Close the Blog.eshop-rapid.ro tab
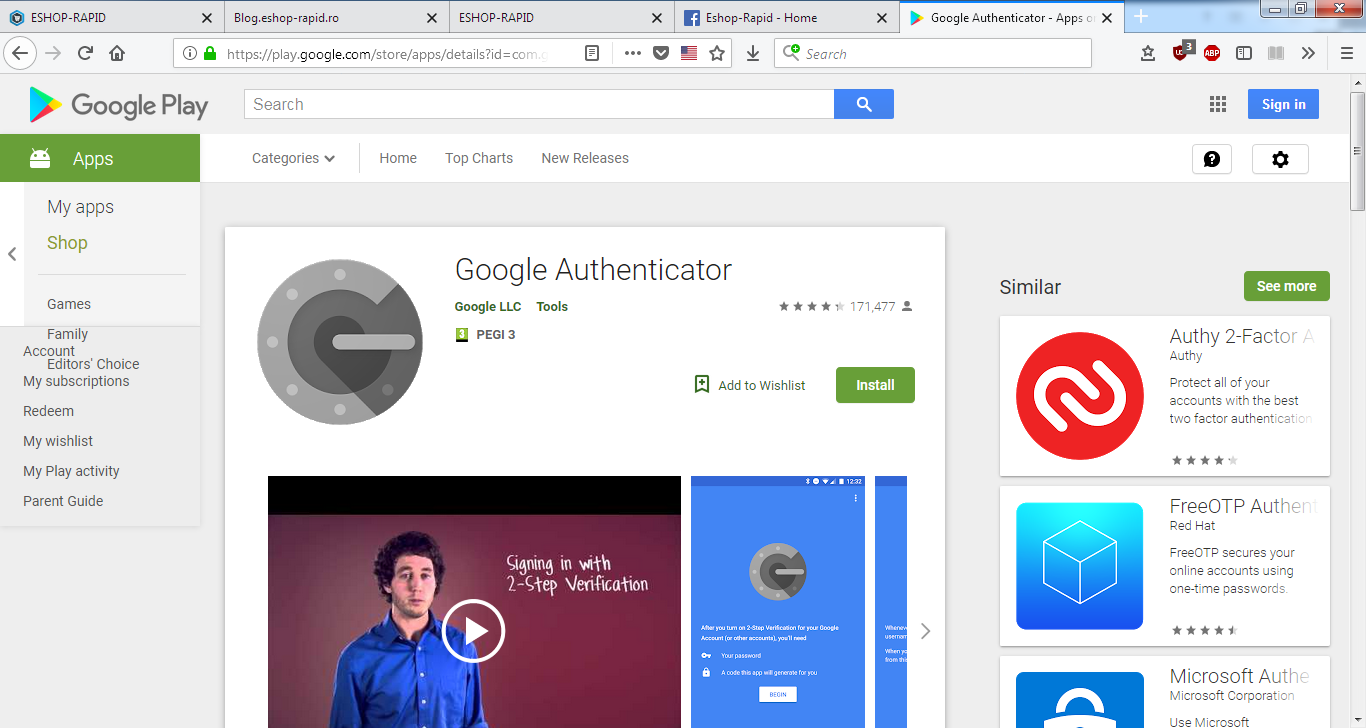The width and height of the screenshot is (1366, 728). click(x=431, y=18)
